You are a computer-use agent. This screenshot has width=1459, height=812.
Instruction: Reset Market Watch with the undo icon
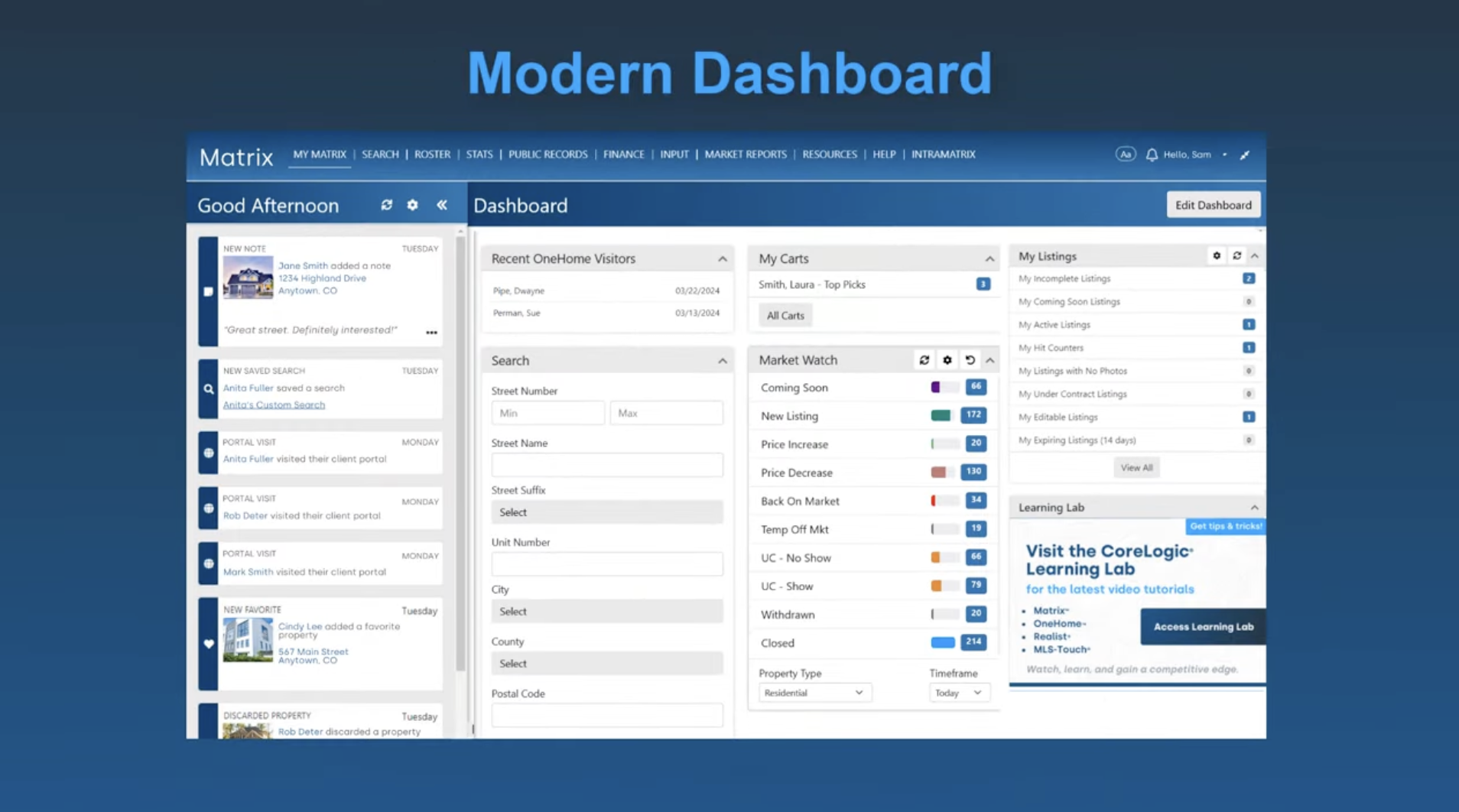pyautogui.click(x=970, y=359)
